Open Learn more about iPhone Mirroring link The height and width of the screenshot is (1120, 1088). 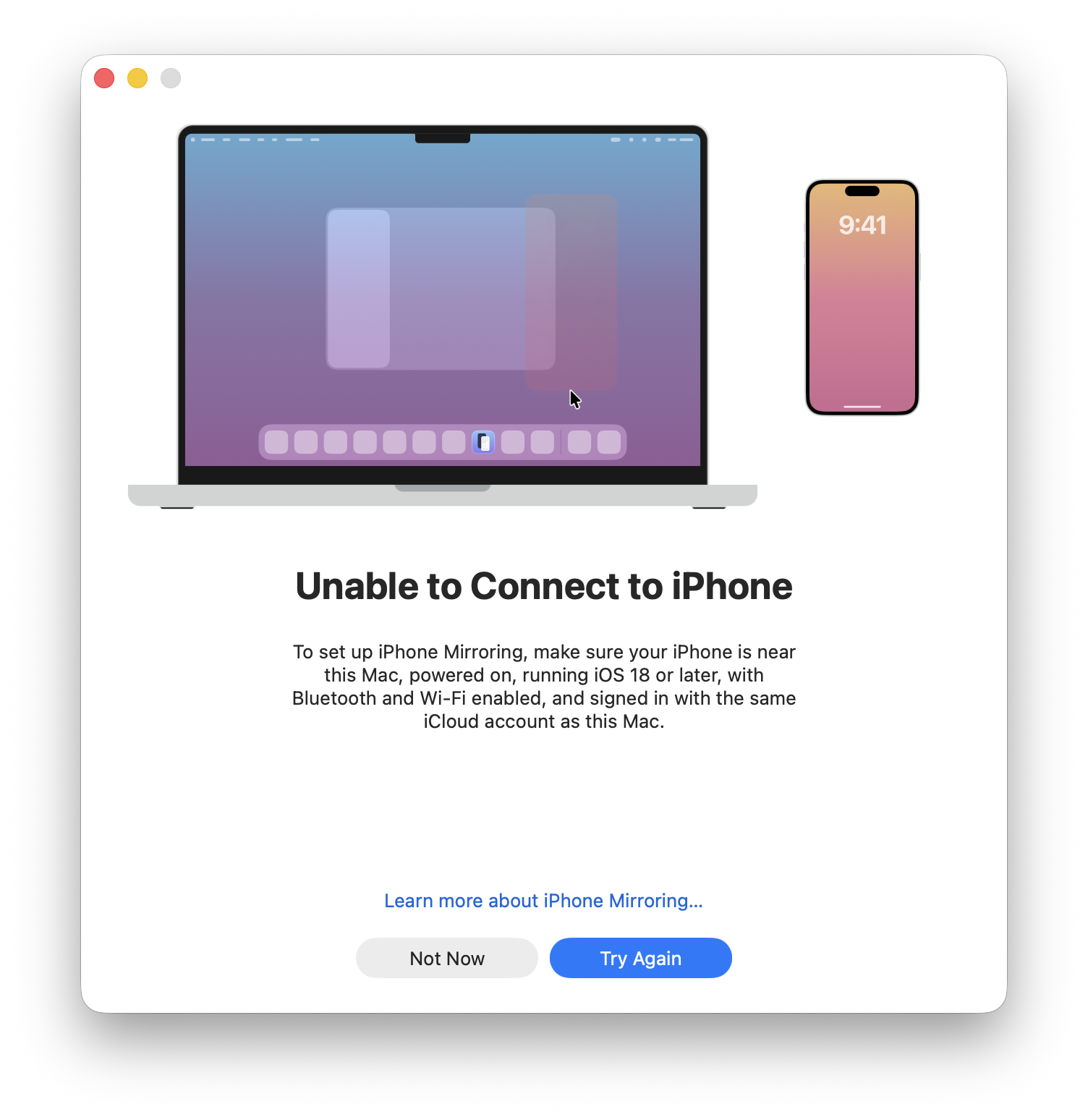[x=543, y=901]
